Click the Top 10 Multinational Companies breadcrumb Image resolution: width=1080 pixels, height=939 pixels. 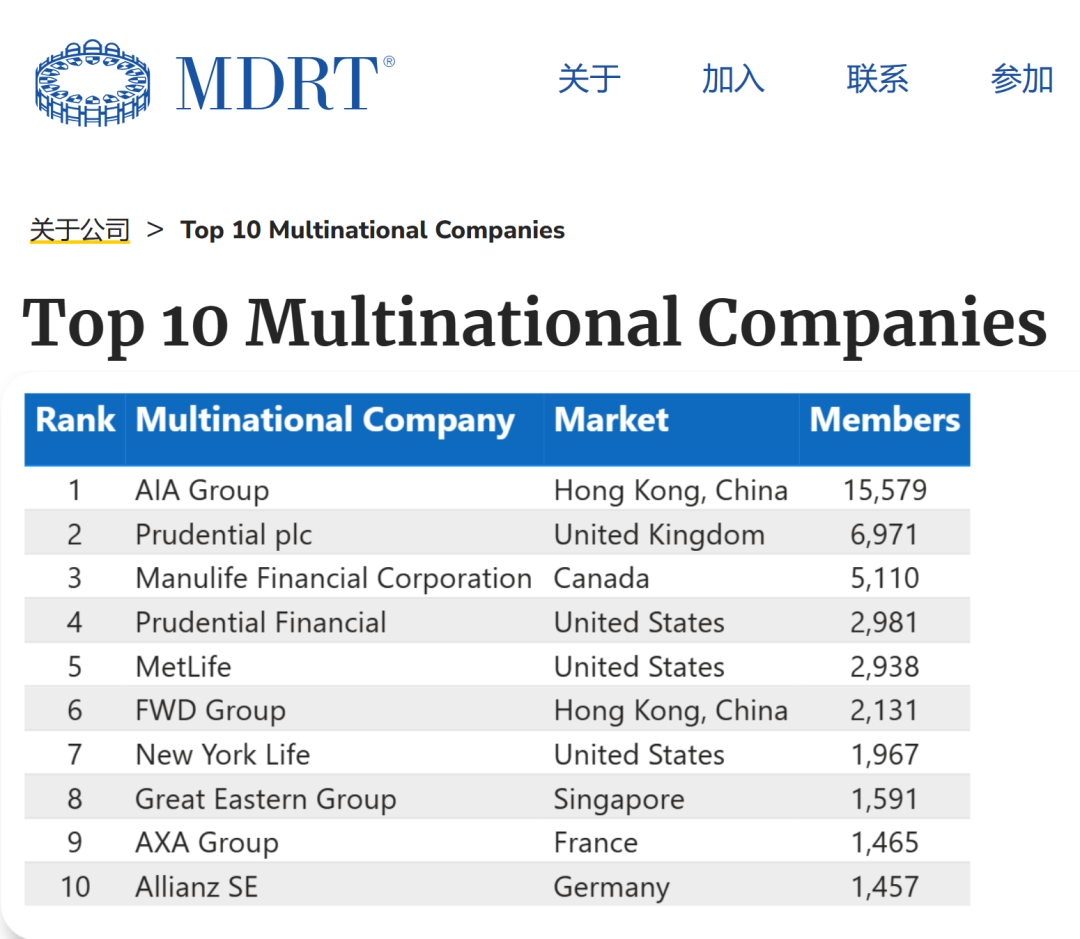pos(372,230)
